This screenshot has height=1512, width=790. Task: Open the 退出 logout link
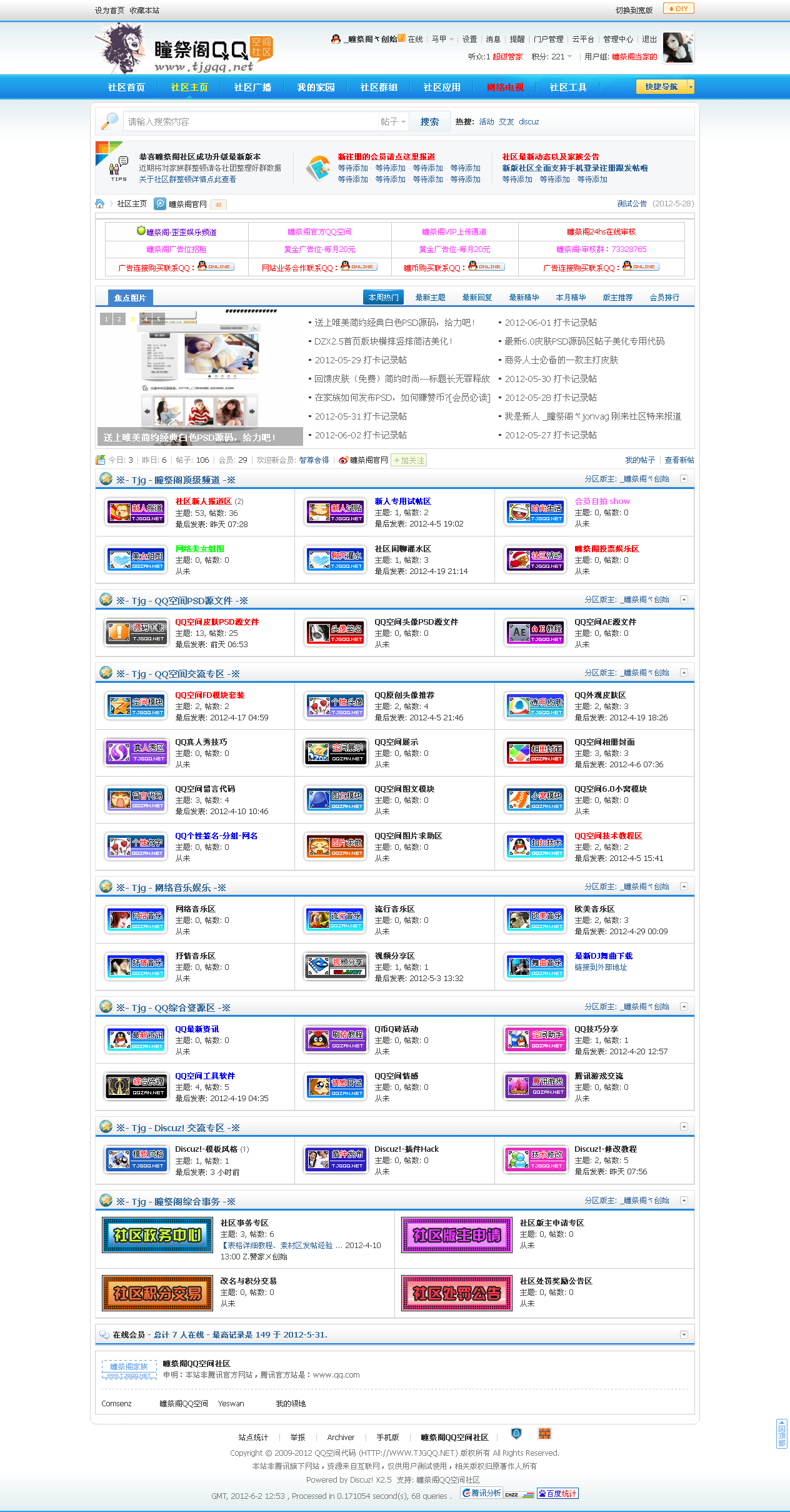coord(649,39)
